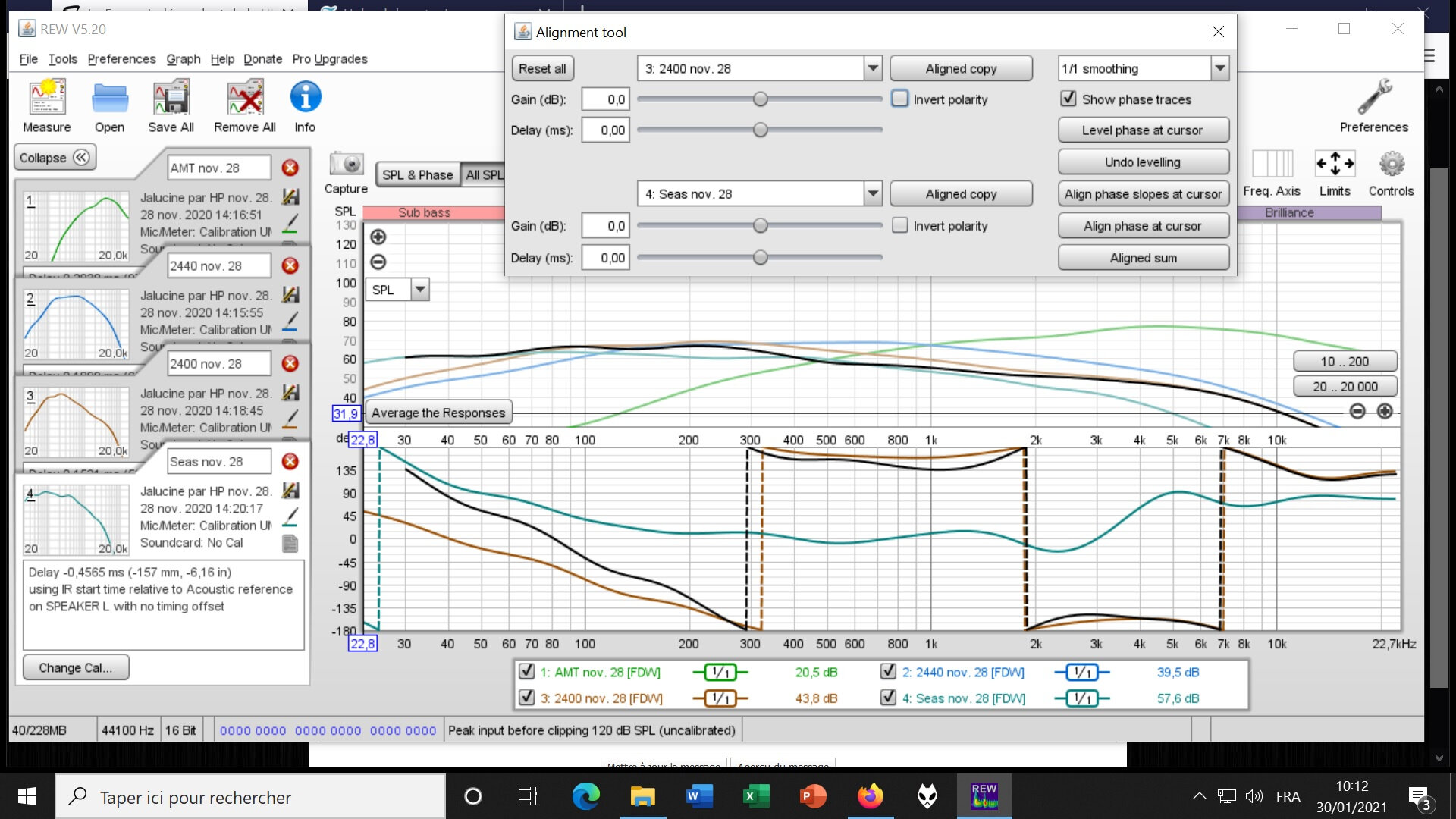Open the Preferences menu

(121, 59)
